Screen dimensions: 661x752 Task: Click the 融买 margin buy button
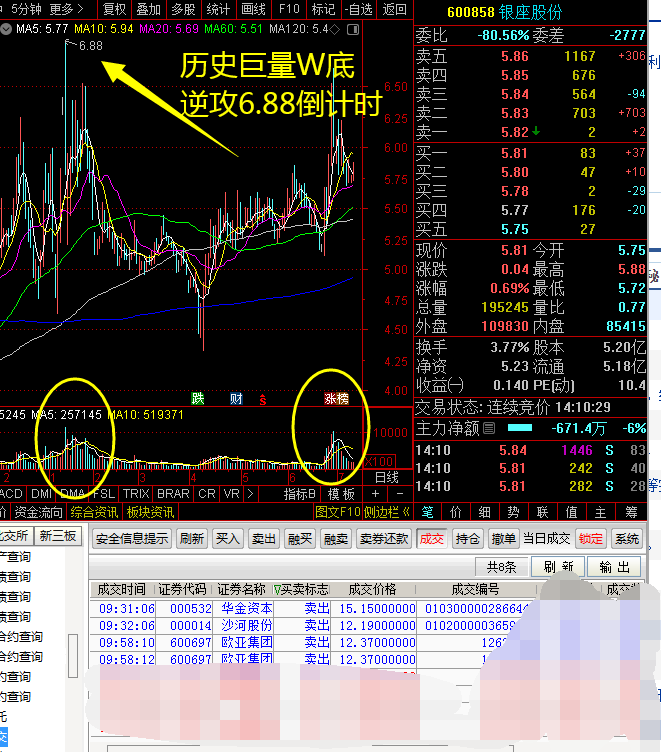(x=300, y=539)
